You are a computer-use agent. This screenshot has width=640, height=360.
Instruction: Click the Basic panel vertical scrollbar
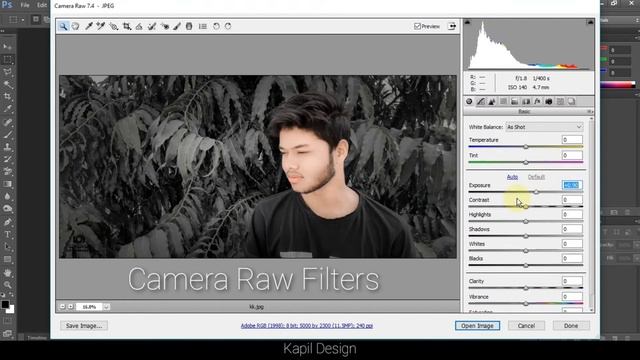(591, 214)
